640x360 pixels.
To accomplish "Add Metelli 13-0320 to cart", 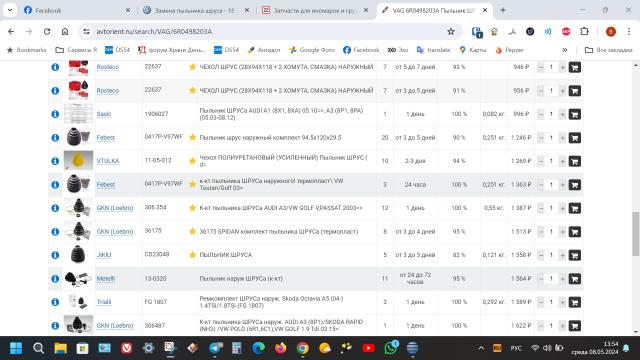I will click(x=575, y=279).
